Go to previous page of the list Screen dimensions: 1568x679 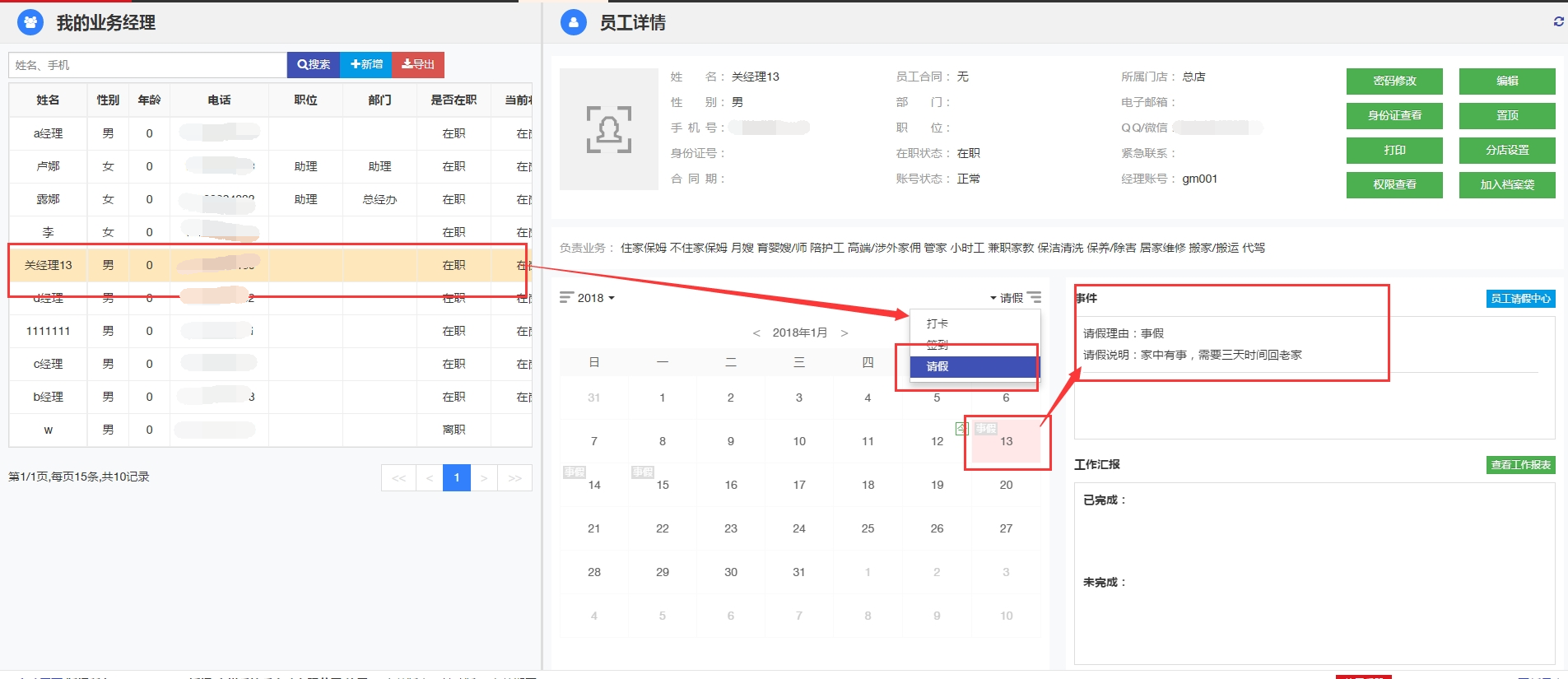[x=429, y=478]
